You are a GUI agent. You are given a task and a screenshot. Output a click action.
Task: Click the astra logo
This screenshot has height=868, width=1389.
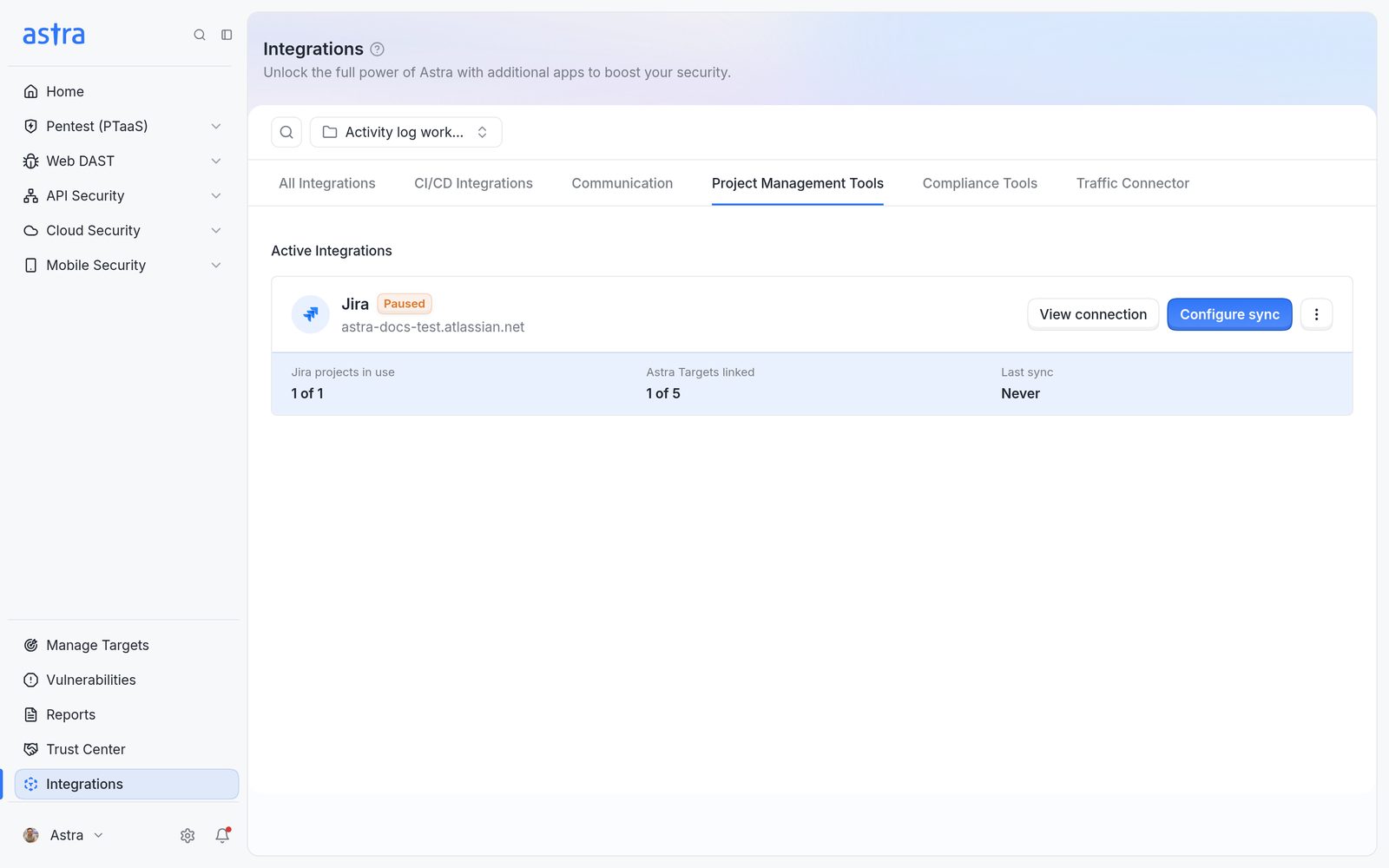coord(54,35)
